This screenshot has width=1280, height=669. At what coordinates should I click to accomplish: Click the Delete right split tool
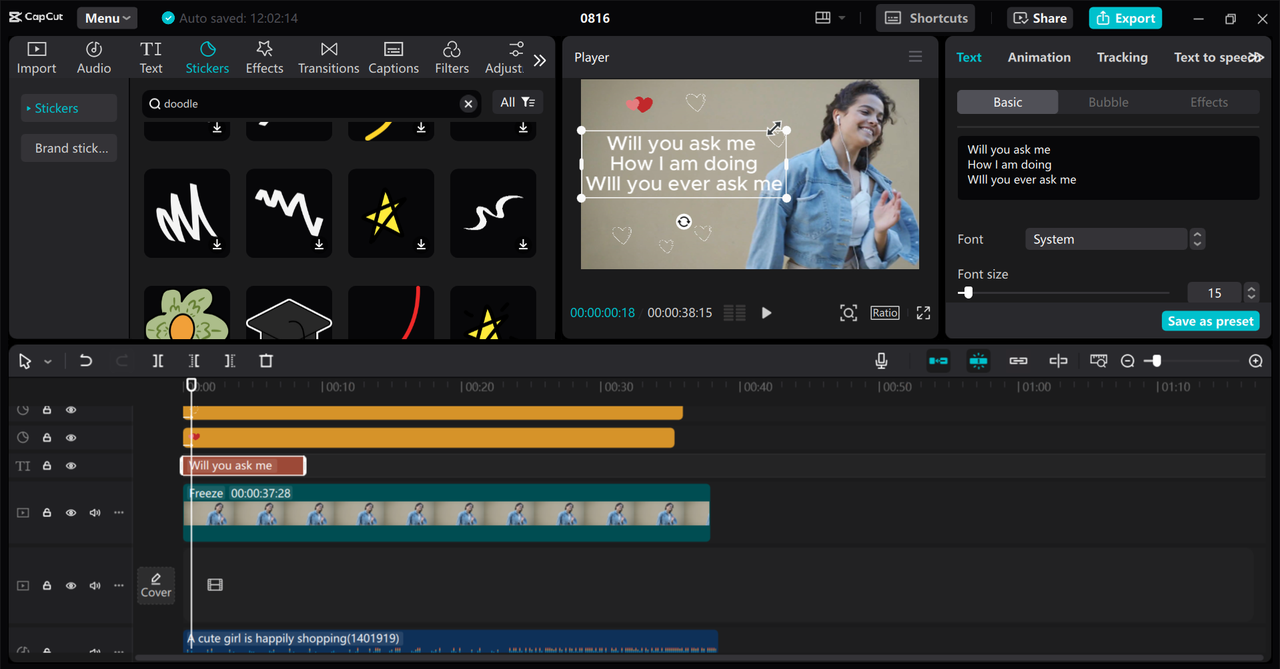click(230, 361)
